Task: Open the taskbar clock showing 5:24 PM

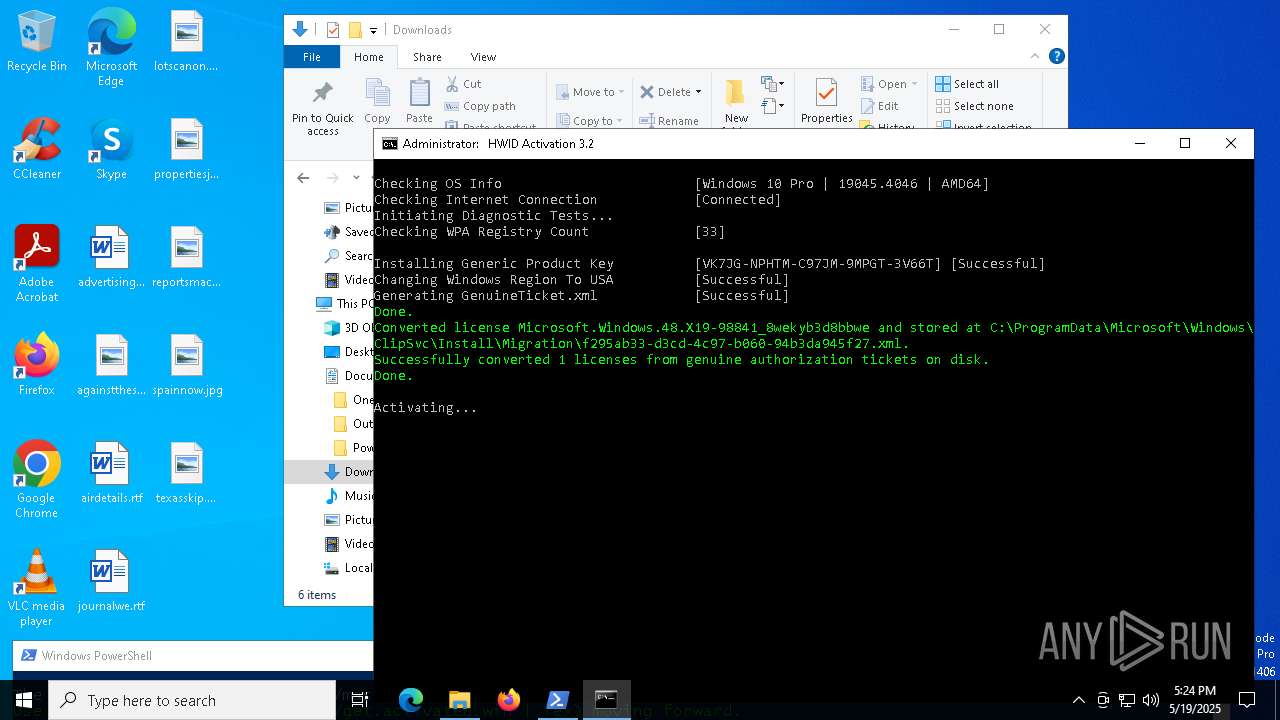Action: 1195,700
